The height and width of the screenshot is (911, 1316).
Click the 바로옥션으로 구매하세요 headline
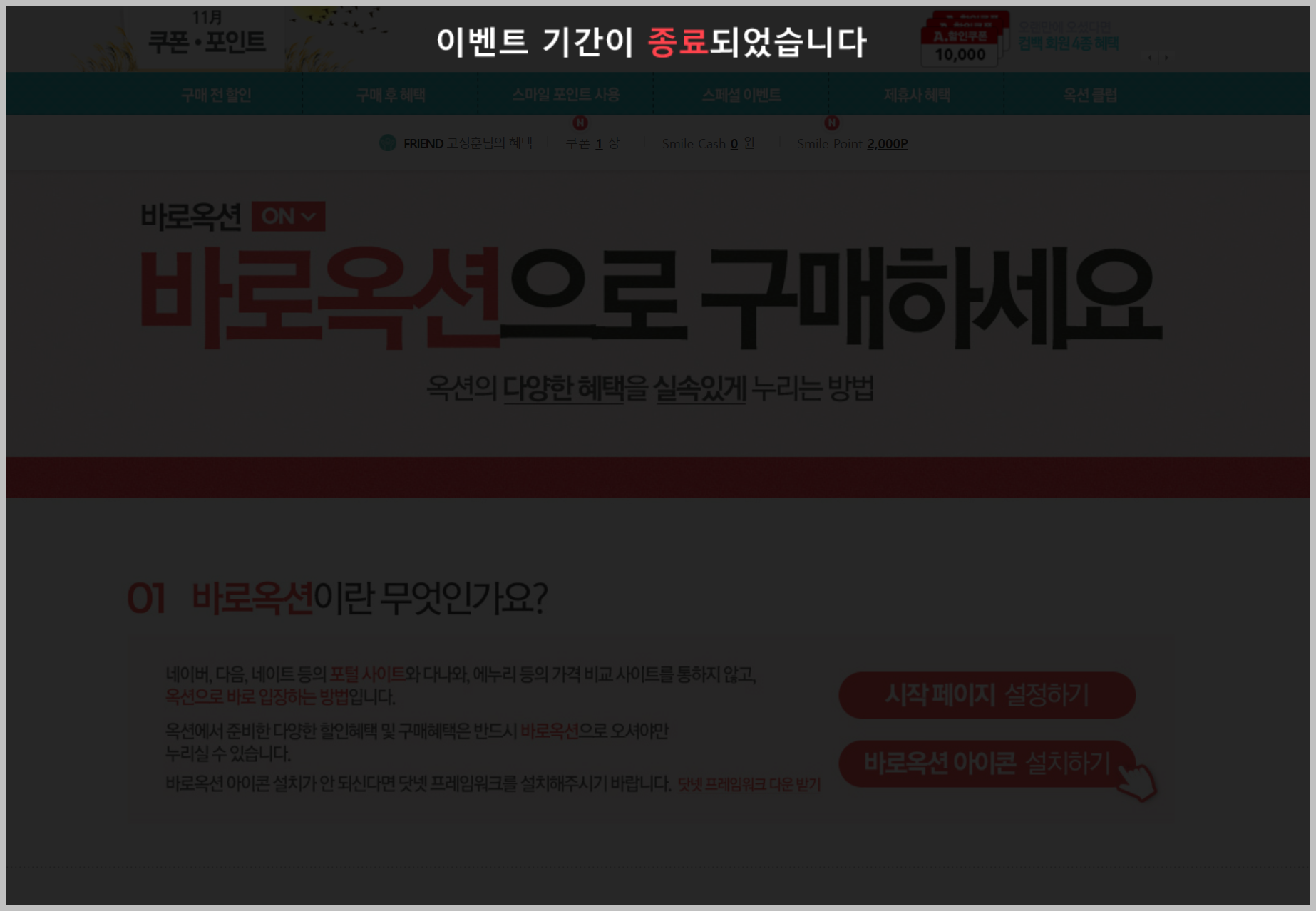[x=650, y=299]
